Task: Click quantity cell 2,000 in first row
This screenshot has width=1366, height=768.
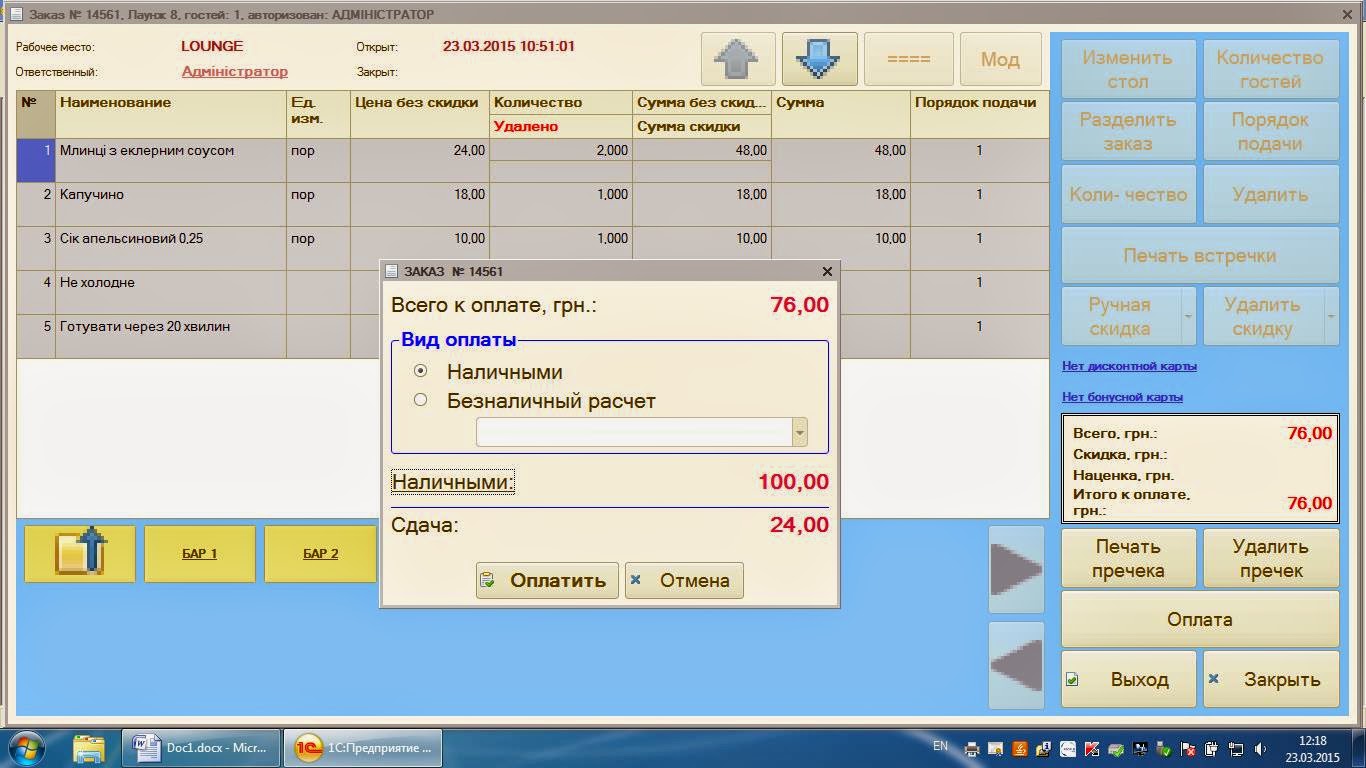Action: (x=561, y=150)
